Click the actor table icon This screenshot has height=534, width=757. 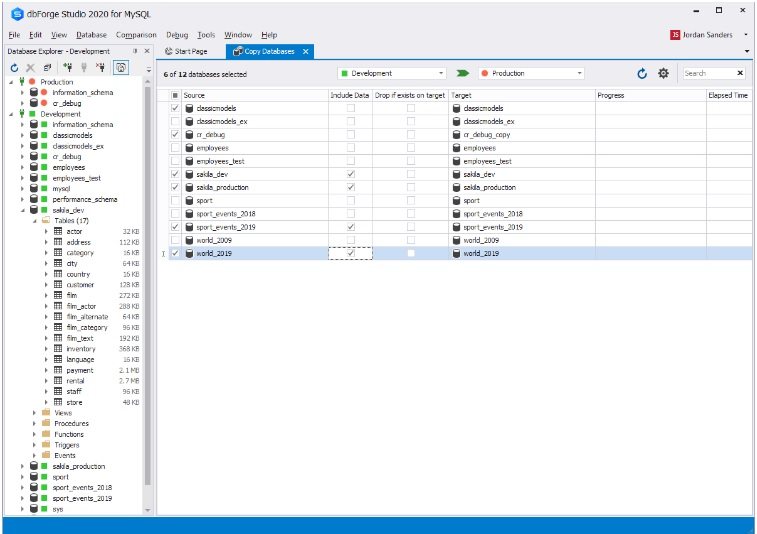58,231
